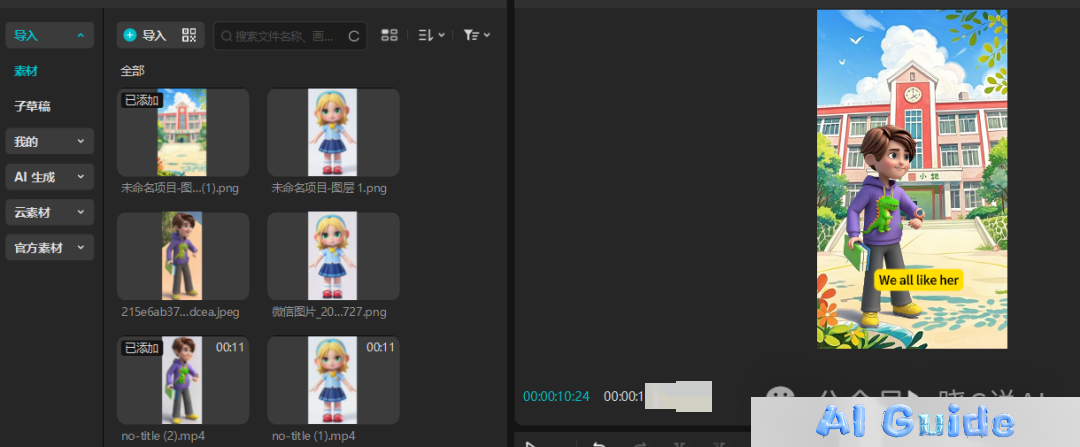Viewport: 1080px width, 447px height.
Task: Expand the 官方素材 sidebar section
Action: [x=49, y=247]
